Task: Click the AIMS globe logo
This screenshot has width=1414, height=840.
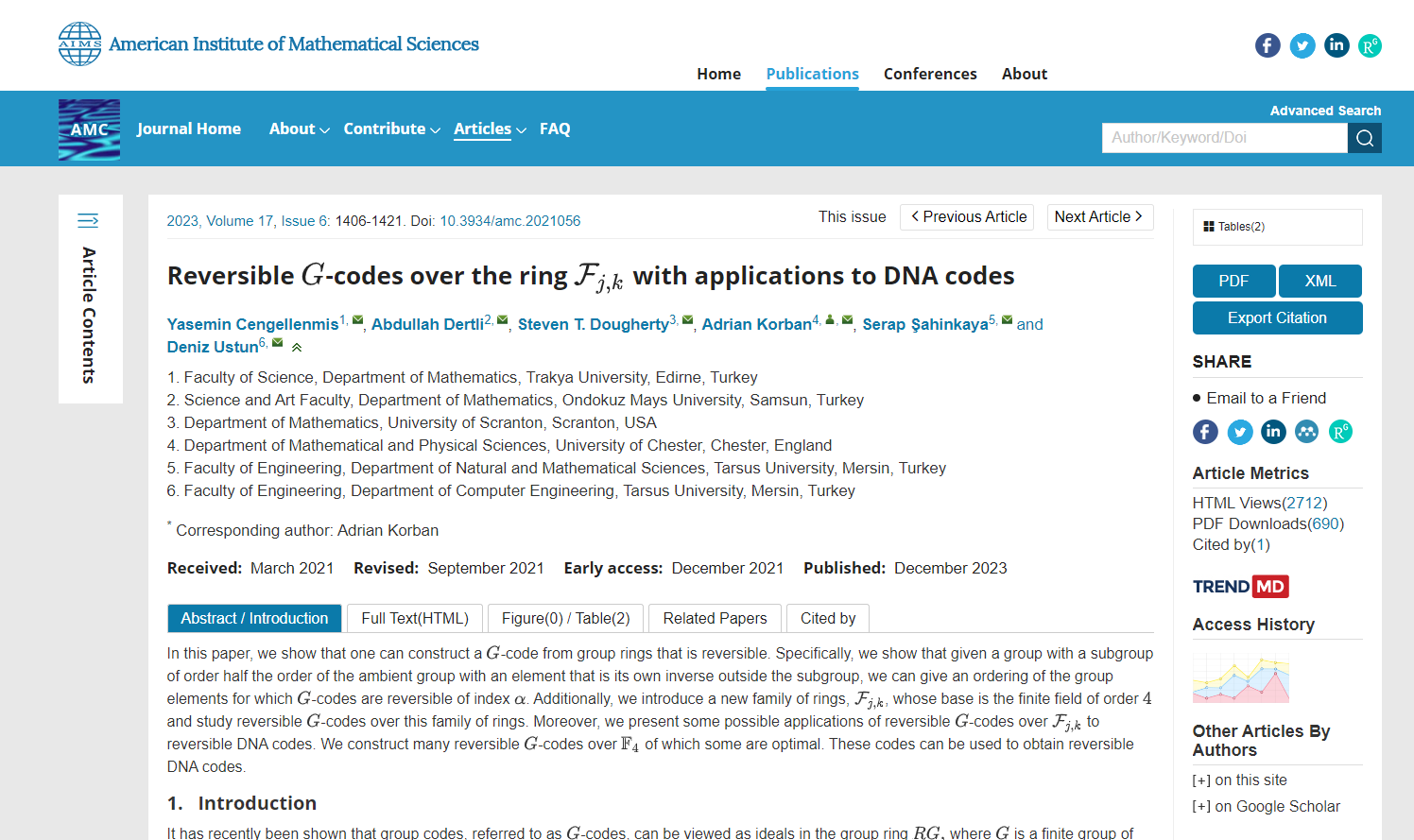Action: (79, 43)
